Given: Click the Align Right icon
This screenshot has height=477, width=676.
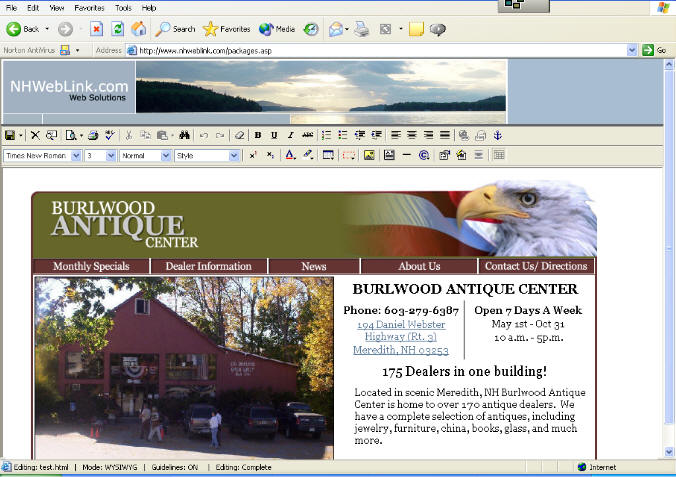Looking at the screenshot, I should 428,135.
